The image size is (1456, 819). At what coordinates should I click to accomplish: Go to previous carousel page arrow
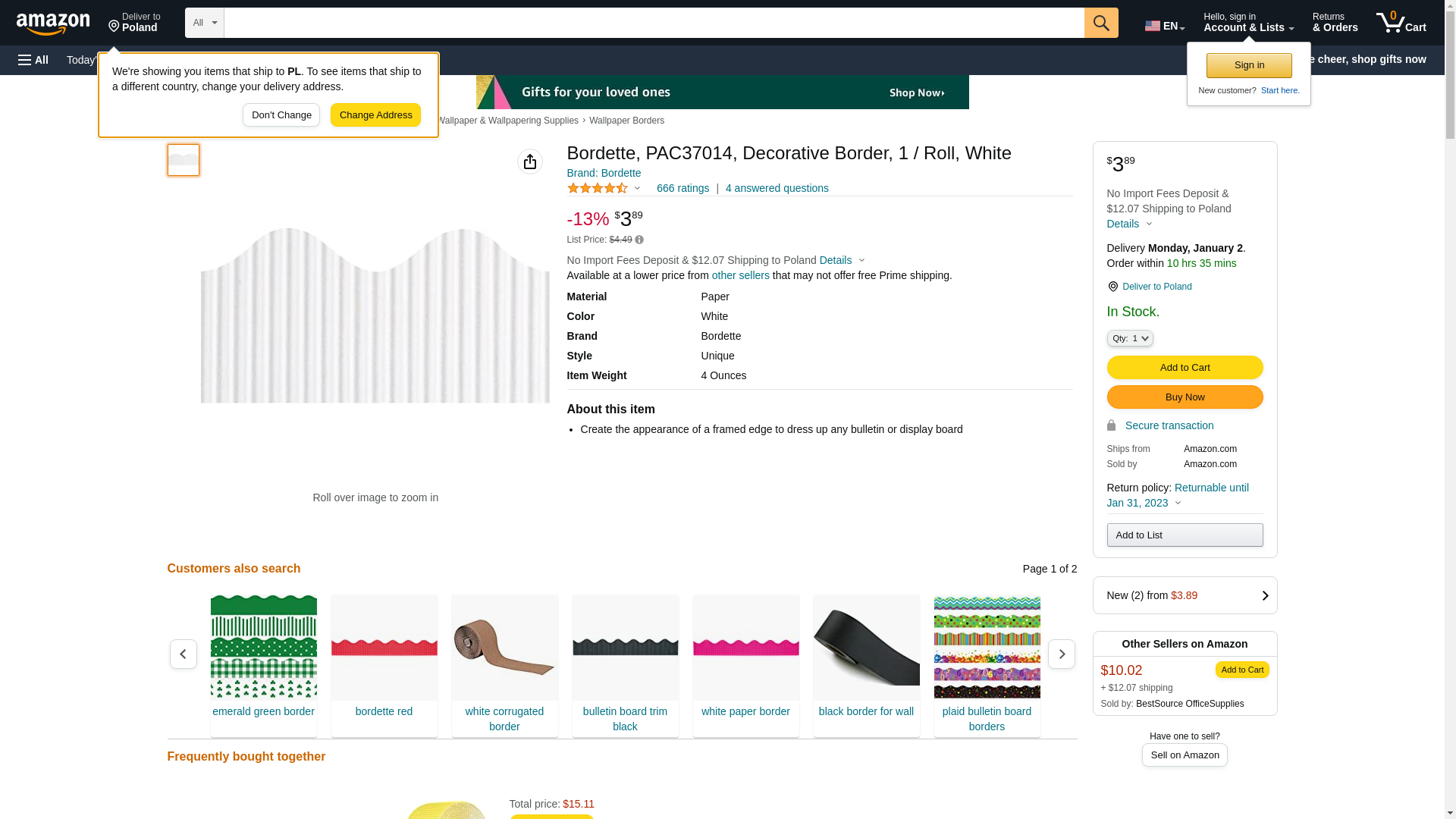click(x=183, y=654)
